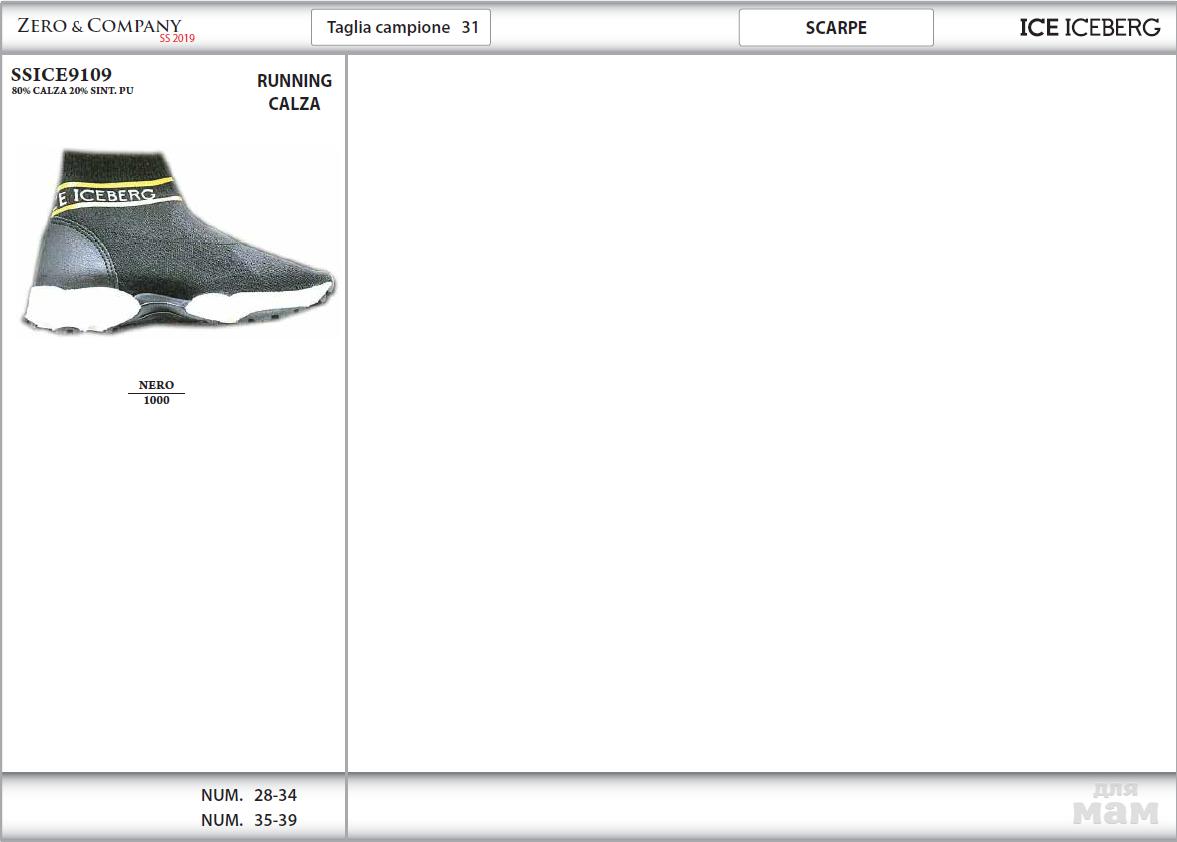Select the NERO color name
Screen dimensions: 1177x842
pyautogui.click(x=156, y=385)
